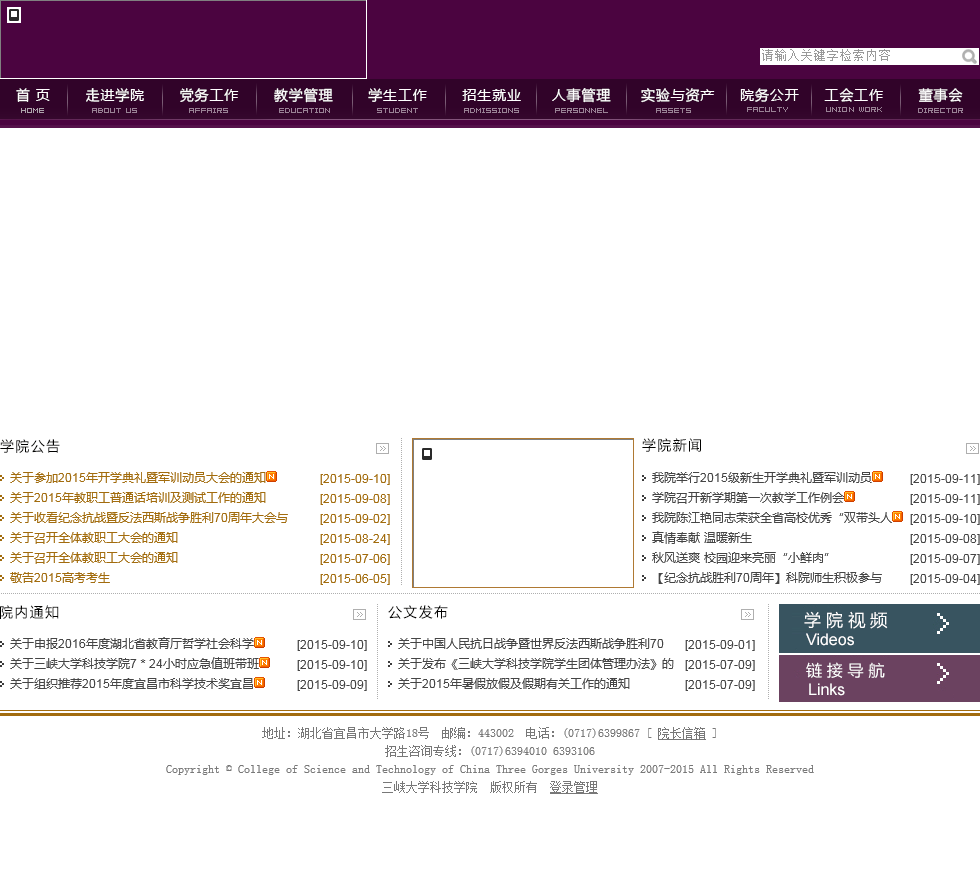Open news 学院召开新学期第一次教学工作例会
Image resolution: width=980 pixels, height=891 pixels.
point(748,498)
